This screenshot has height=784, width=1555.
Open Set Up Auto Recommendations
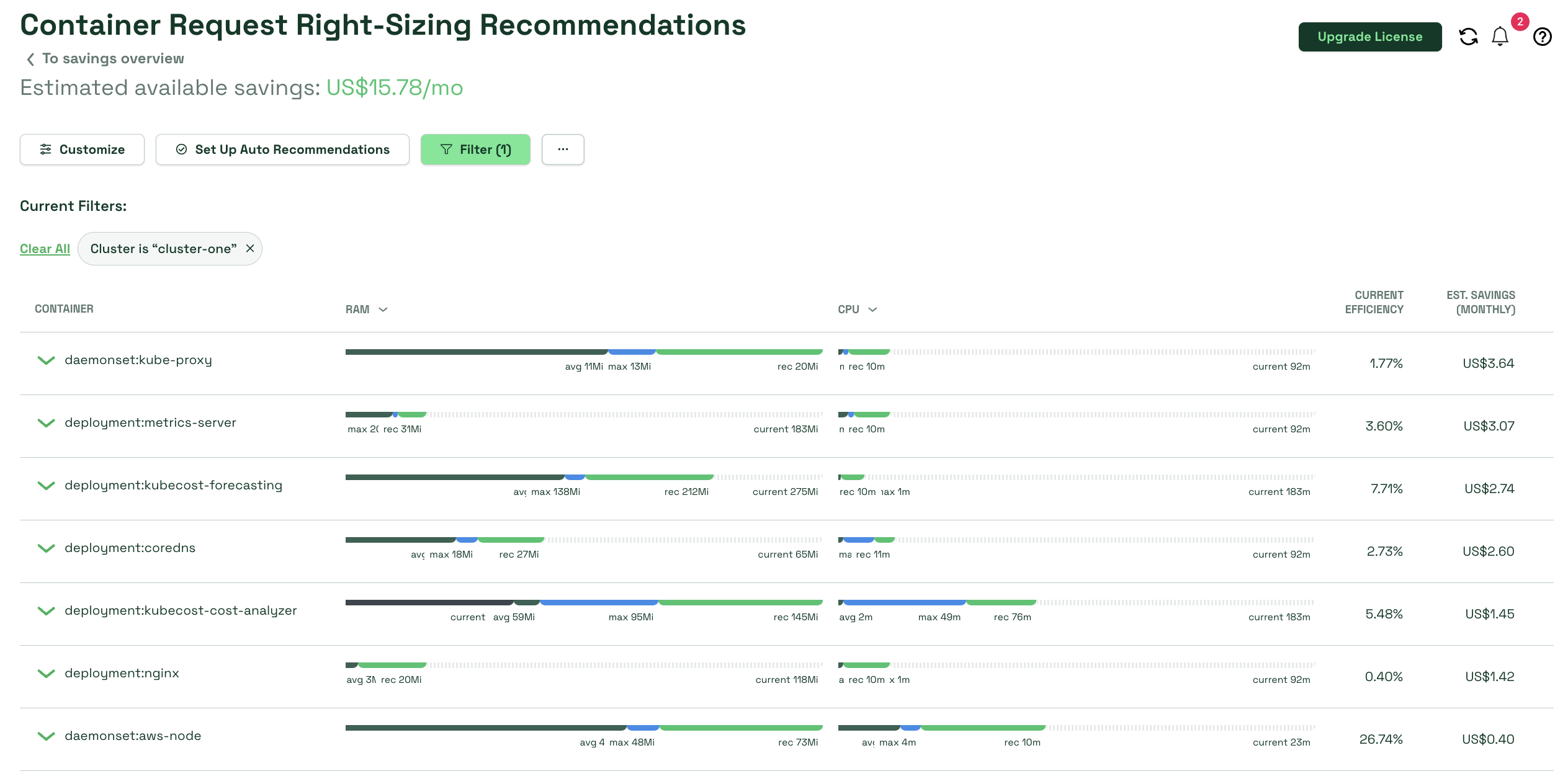point(282,149)
